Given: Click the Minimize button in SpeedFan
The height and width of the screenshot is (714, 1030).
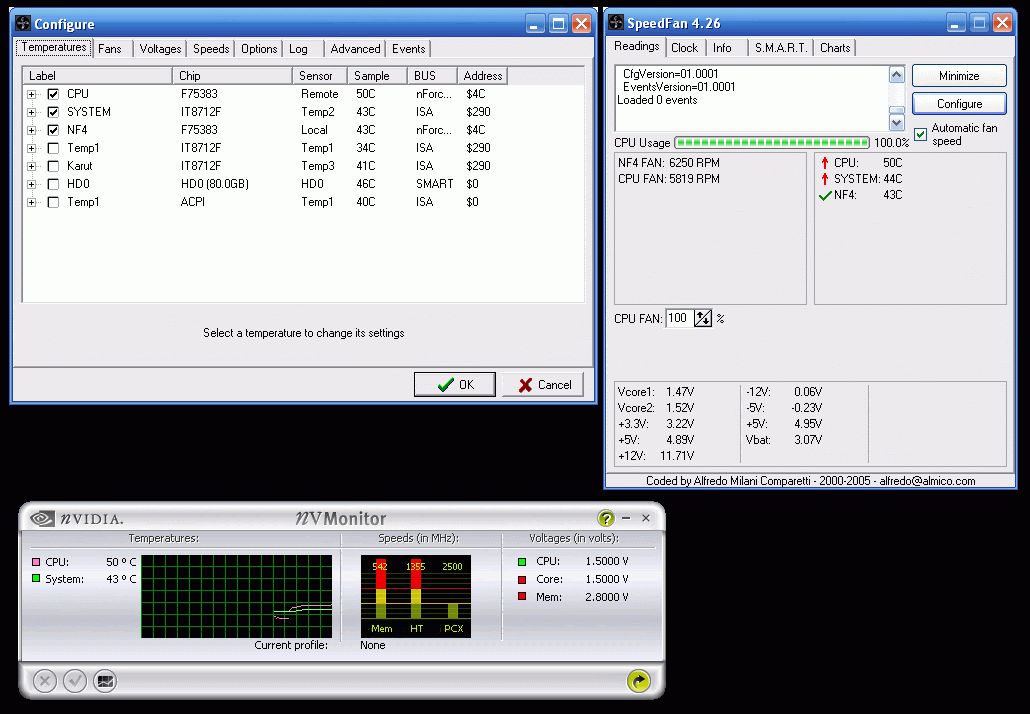Looking at the screenshot, I should tap(959, 76).
